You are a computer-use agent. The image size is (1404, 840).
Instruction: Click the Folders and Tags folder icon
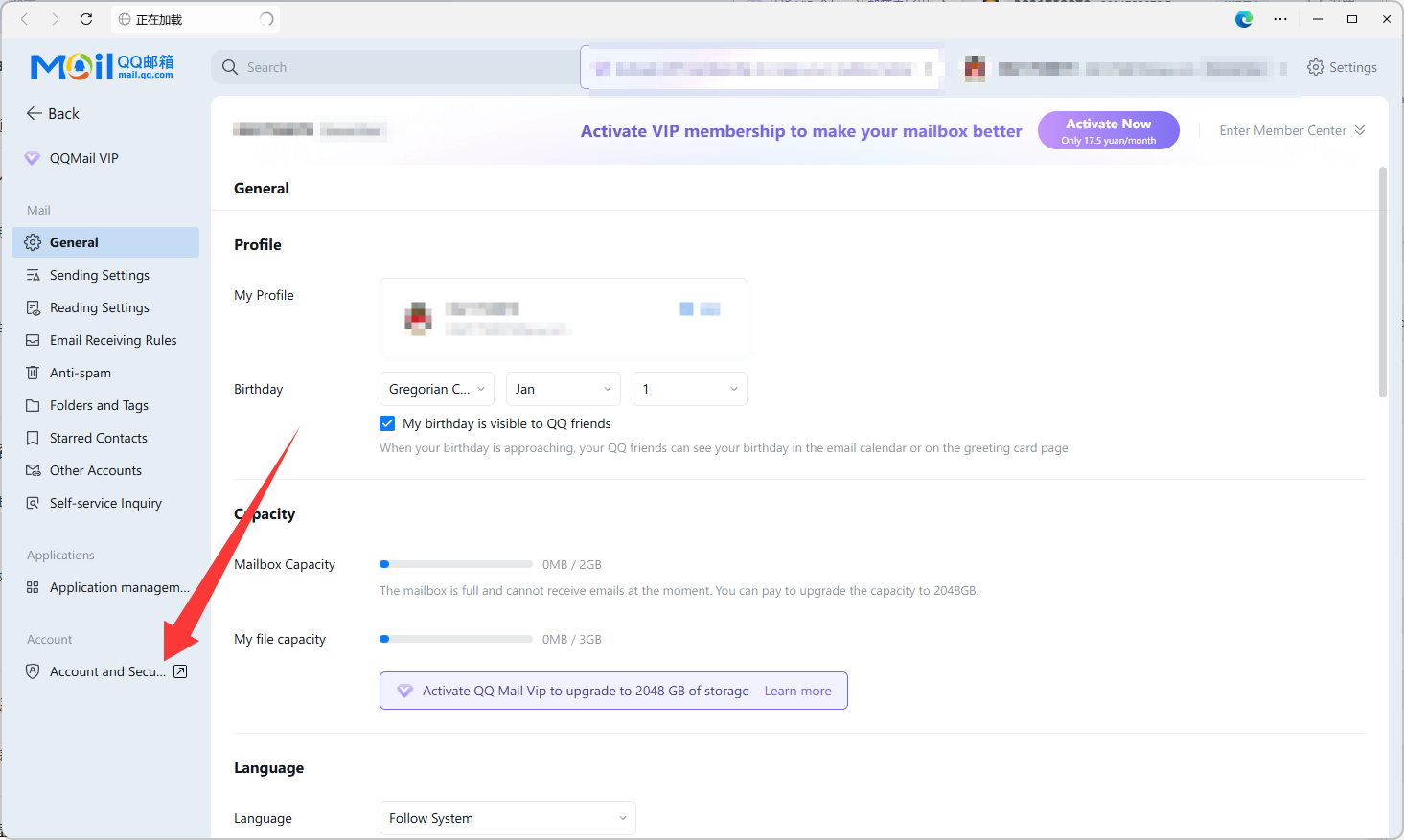tap(33, 405)
